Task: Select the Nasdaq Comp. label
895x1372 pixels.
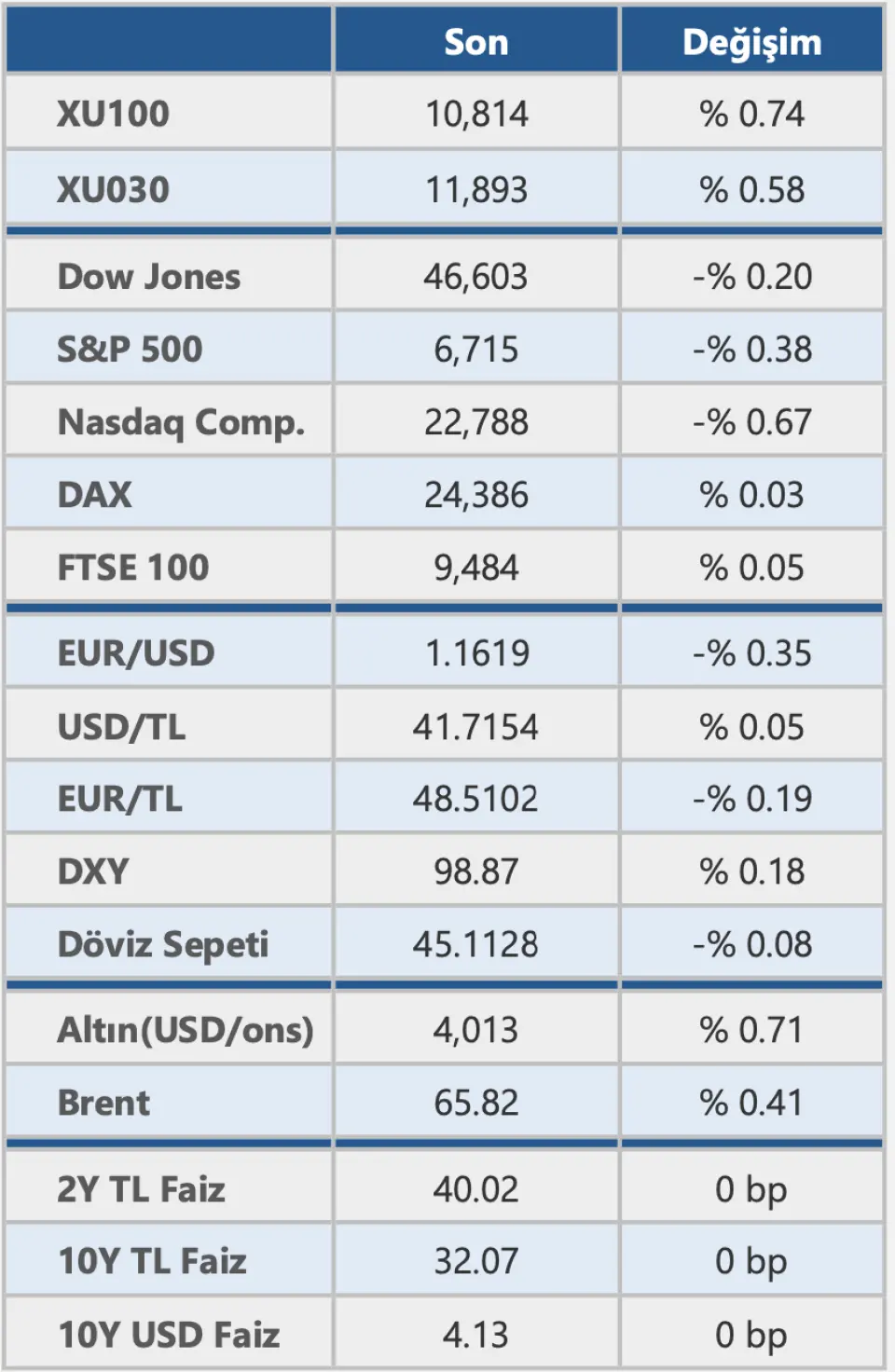Action: coord(181,422)
